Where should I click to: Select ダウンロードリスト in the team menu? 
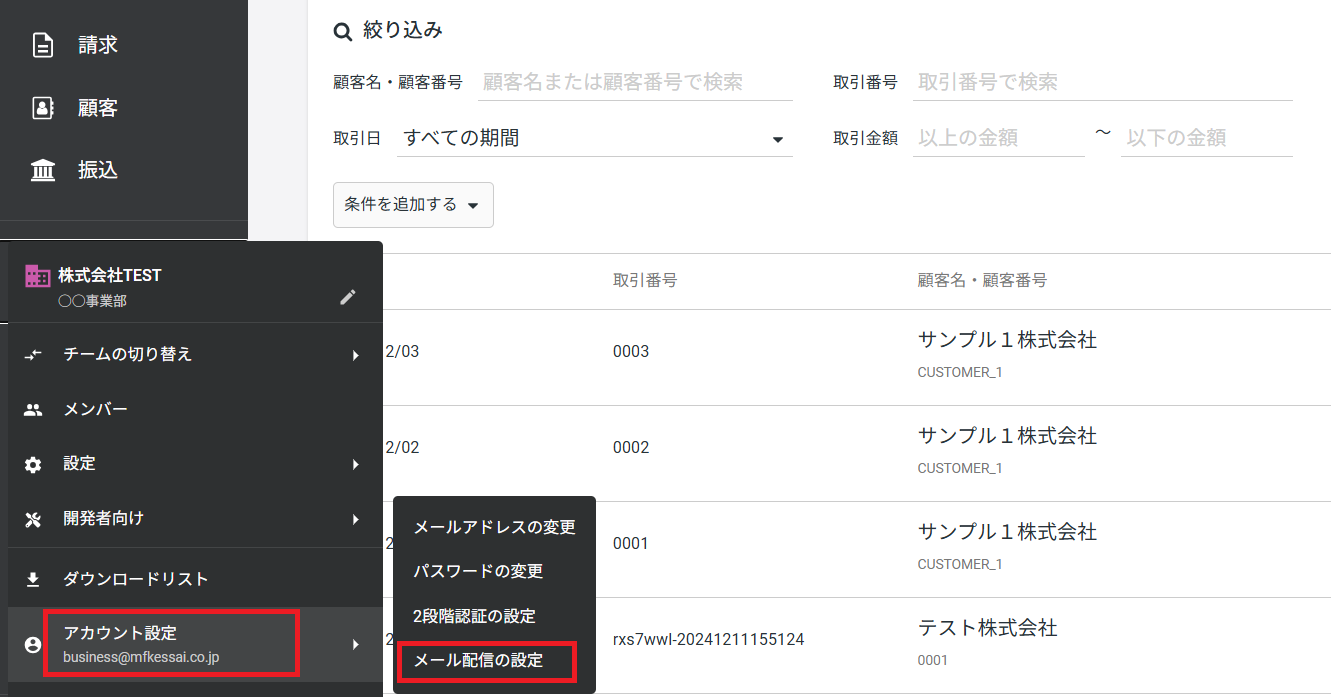[x=195, y=580]
